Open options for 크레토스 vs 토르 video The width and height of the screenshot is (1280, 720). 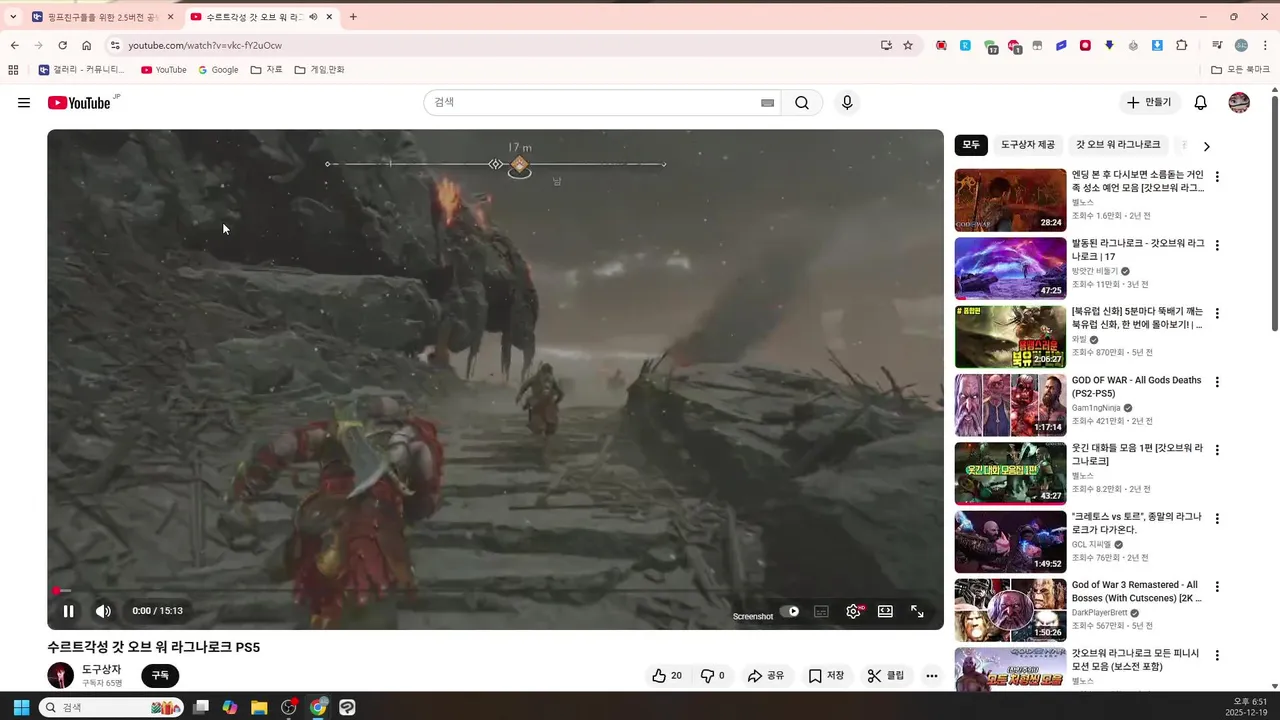(x=1217, y=519)
